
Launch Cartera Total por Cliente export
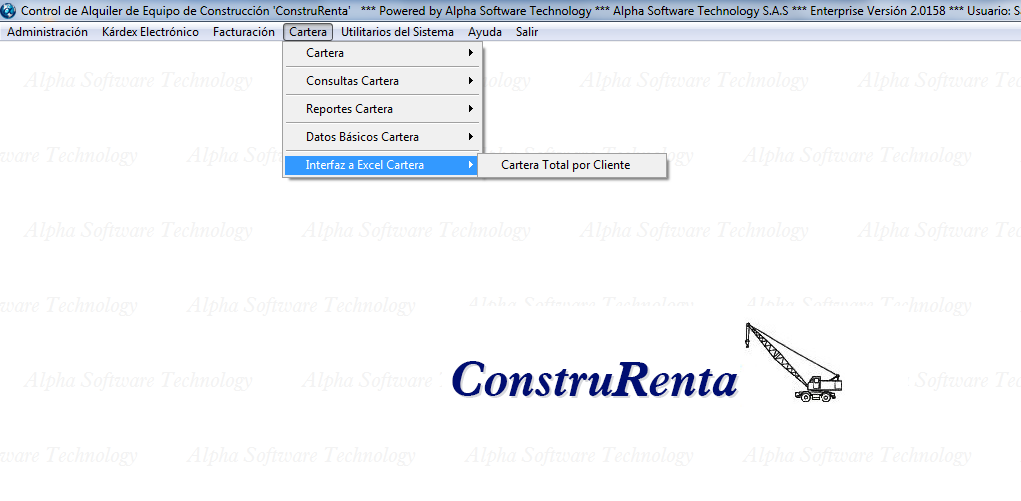point(566,165)
